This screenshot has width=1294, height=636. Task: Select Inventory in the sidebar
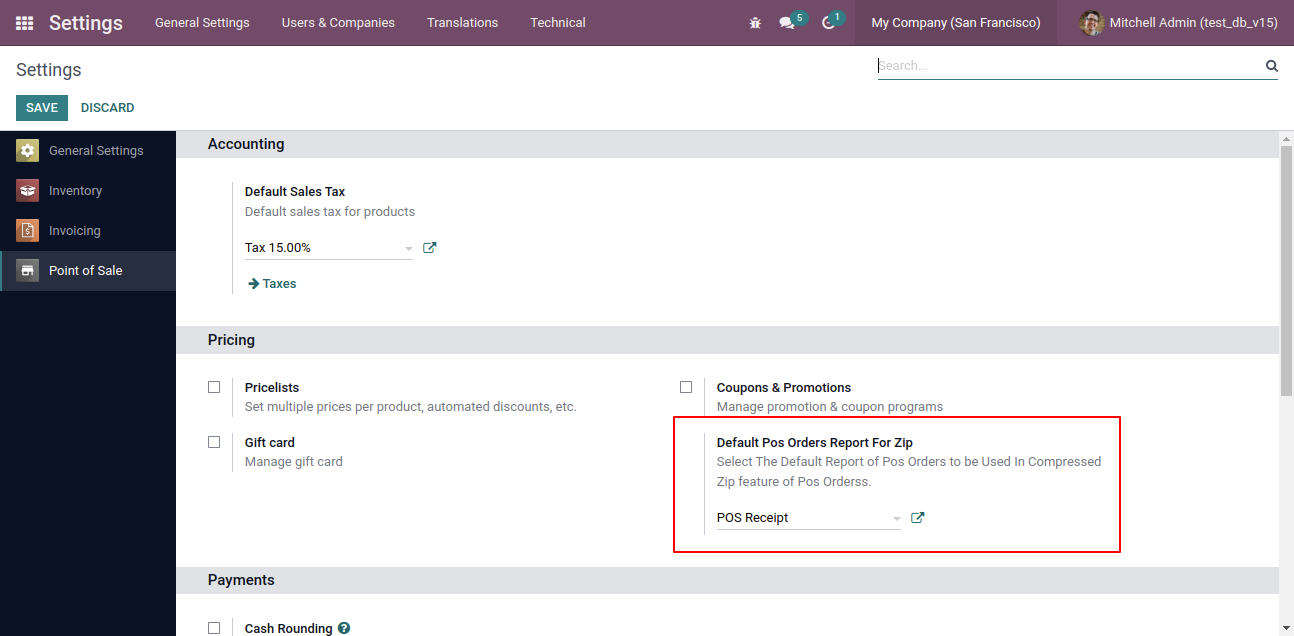(88, 190)
